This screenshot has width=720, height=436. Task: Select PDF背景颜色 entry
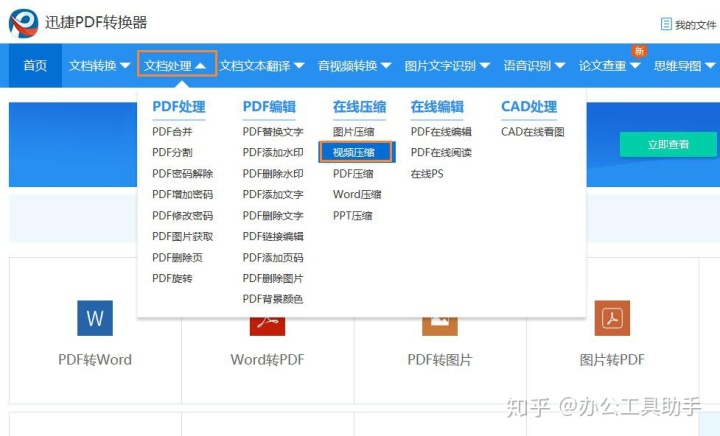[x=273, y=299]
